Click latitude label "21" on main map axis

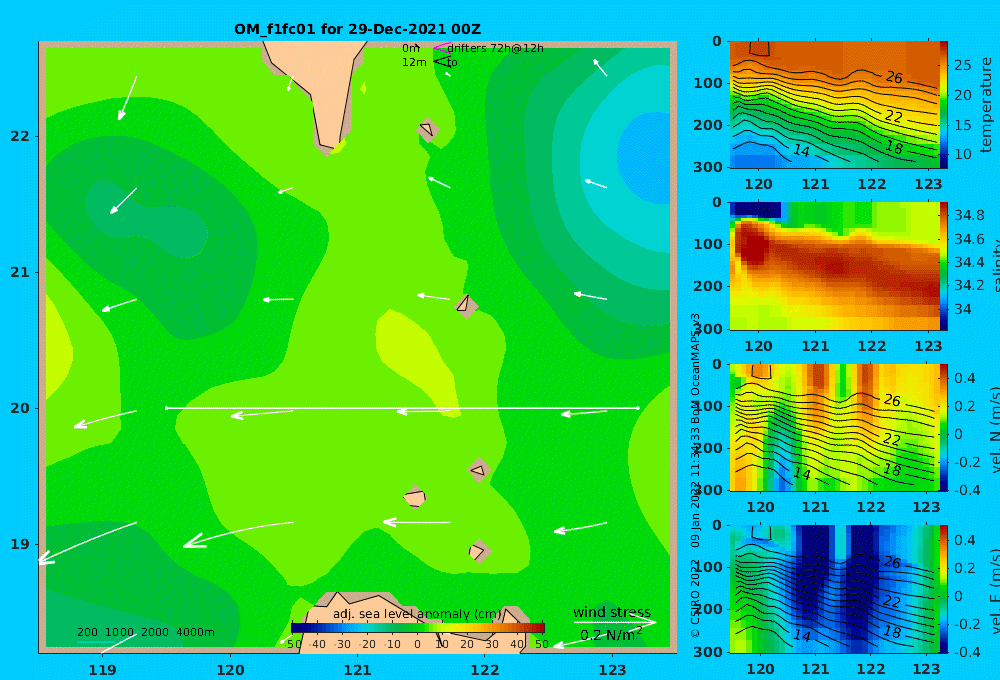(20, 272)
